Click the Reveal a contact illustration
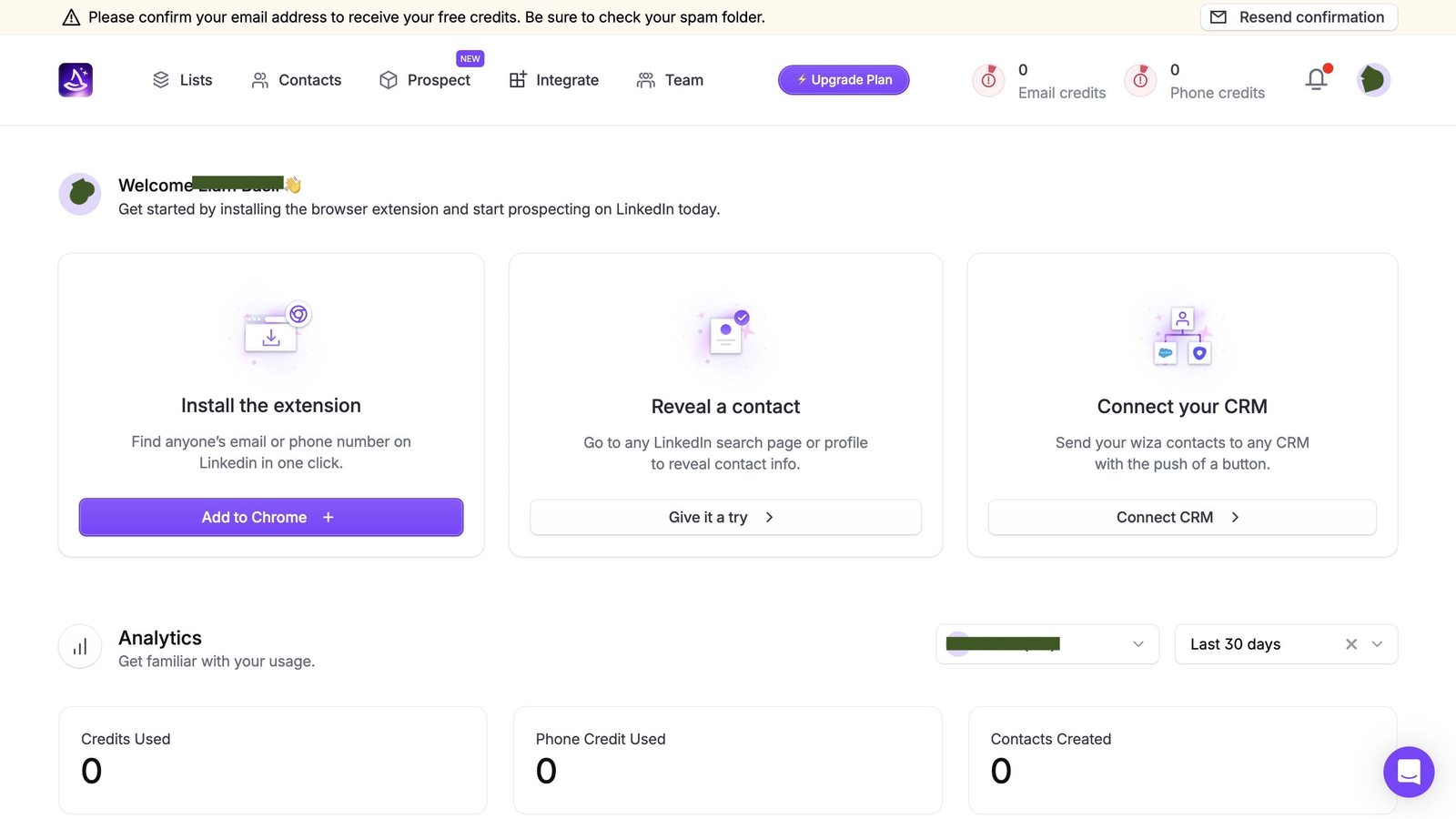The width and height of the screenshot is (1456, 819). 725,335
